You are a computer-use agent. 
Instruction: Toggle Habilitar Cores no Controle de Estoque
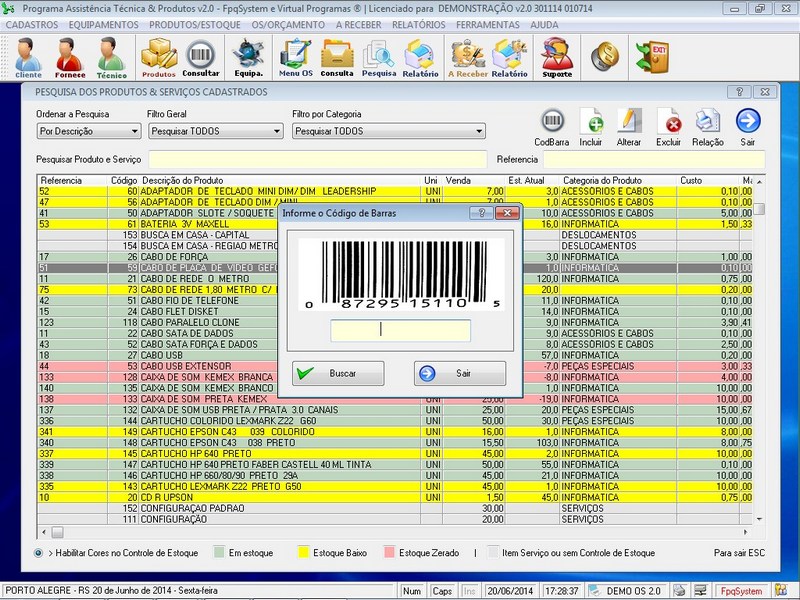click(38, 553)
